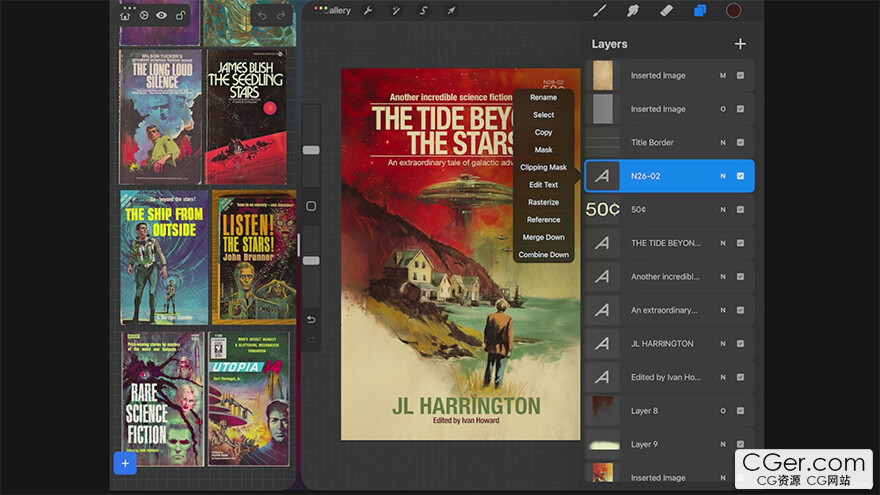
Task: Select the Eraser tool
Action: coord(666,11)
